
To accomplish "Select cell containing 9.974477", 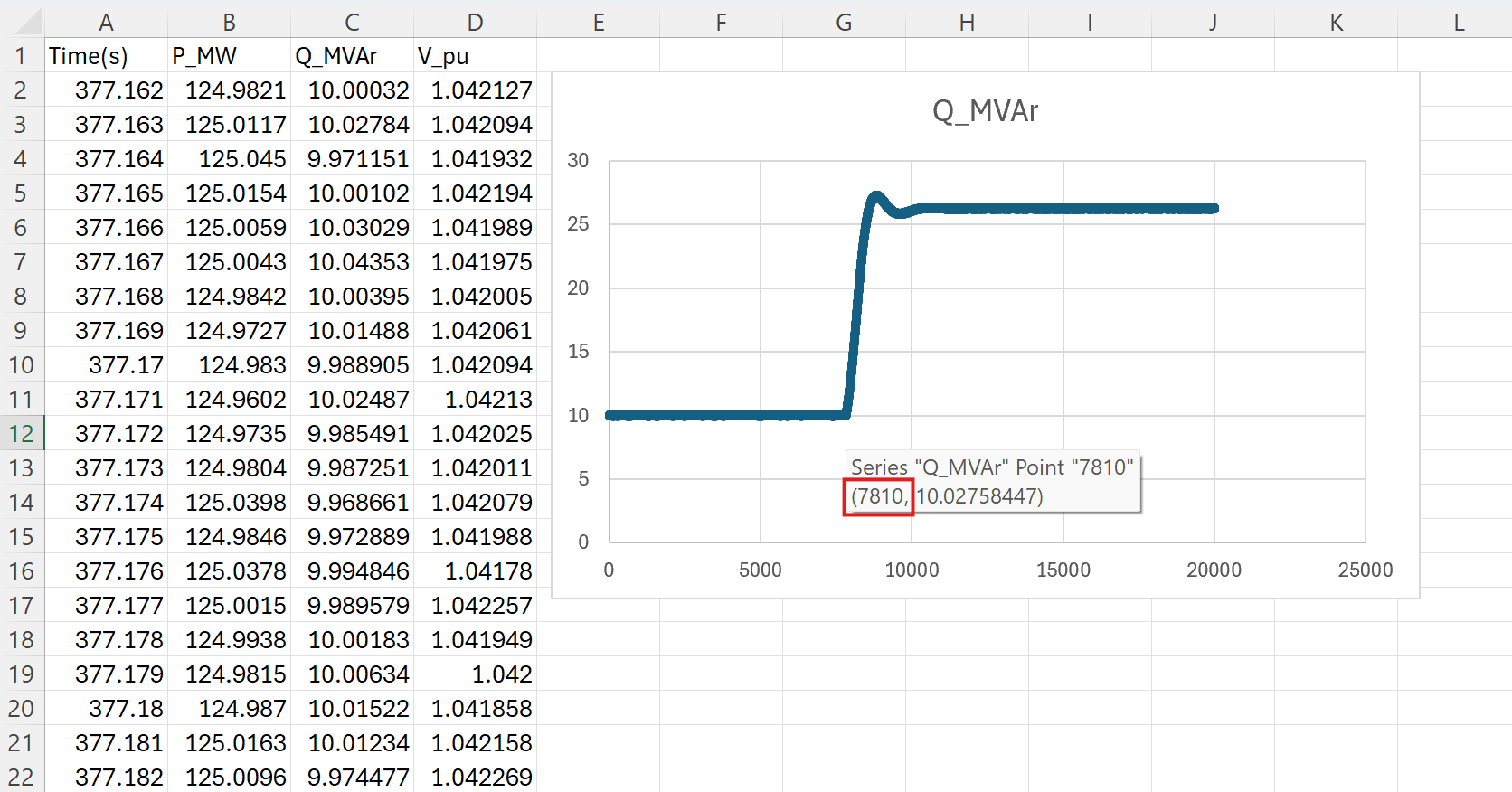I will point(352,778).
